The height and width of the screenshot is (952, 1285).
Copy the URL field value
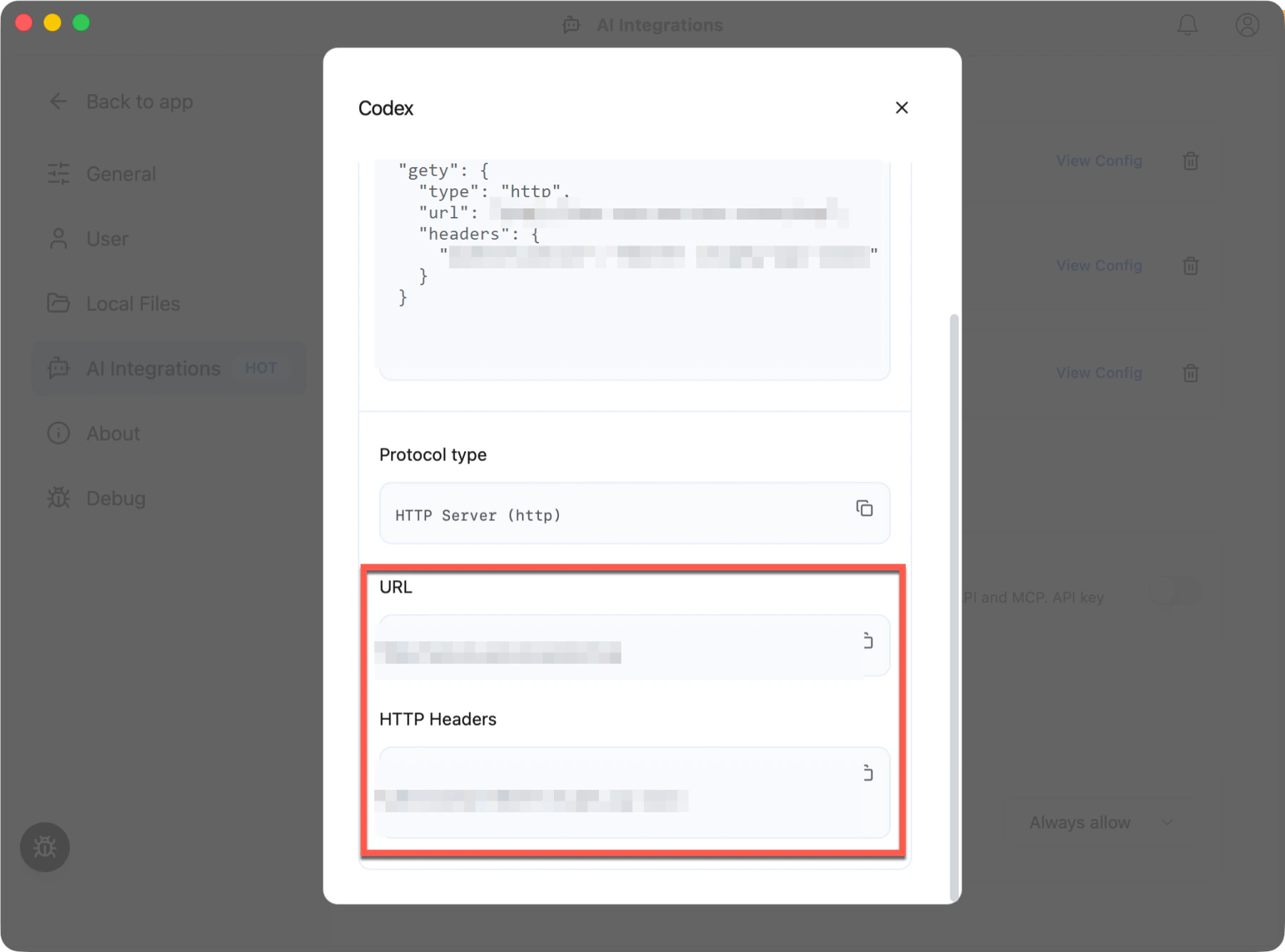867,641
